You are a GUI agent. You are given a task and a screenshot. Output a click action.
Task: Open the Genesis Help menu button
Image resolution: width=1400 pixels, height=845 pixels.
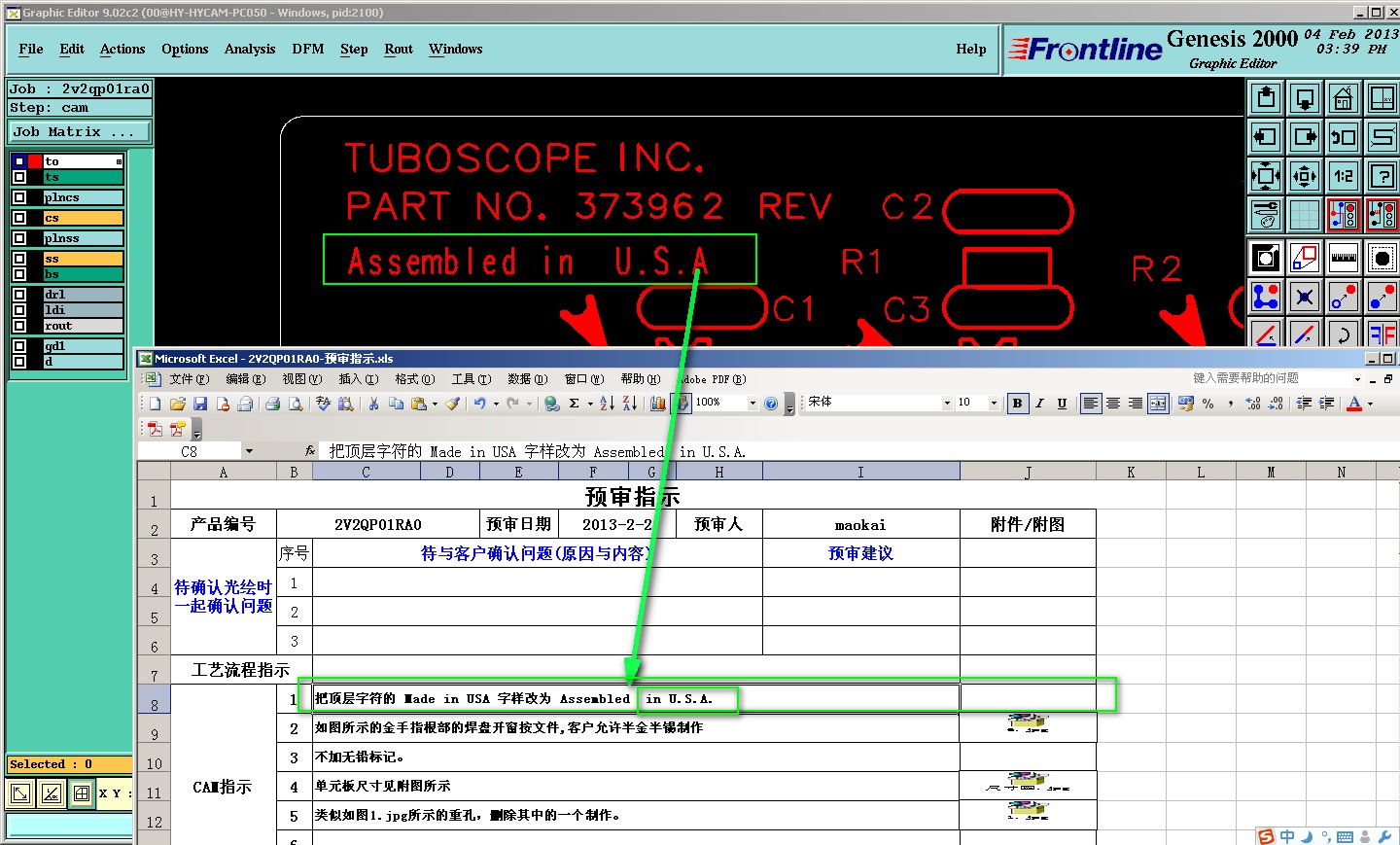971,49
